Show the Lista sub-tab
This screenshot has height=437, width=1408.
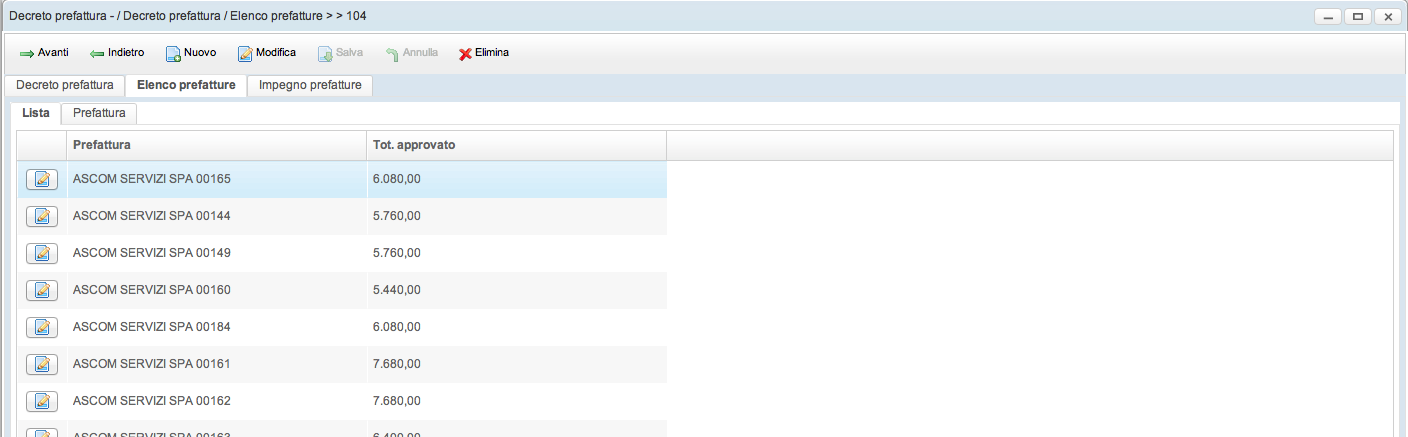coord(36,114)
